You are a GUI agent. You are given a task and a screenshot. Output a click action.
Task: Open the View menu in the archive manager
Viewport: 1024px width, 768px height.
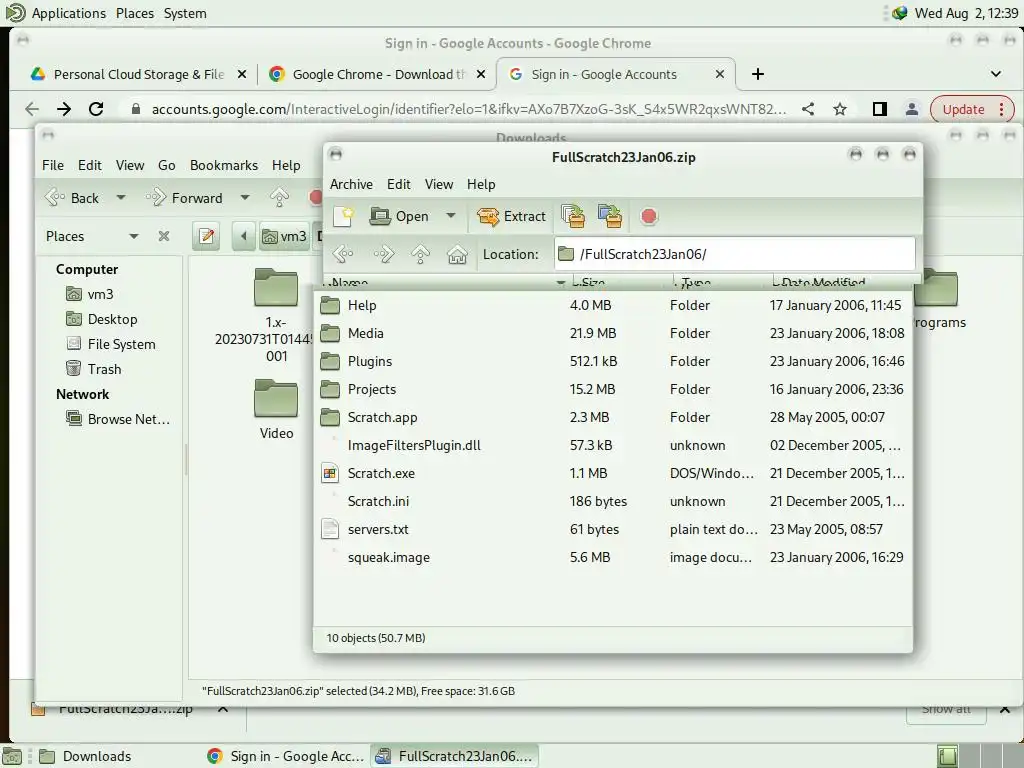[439, 184]
